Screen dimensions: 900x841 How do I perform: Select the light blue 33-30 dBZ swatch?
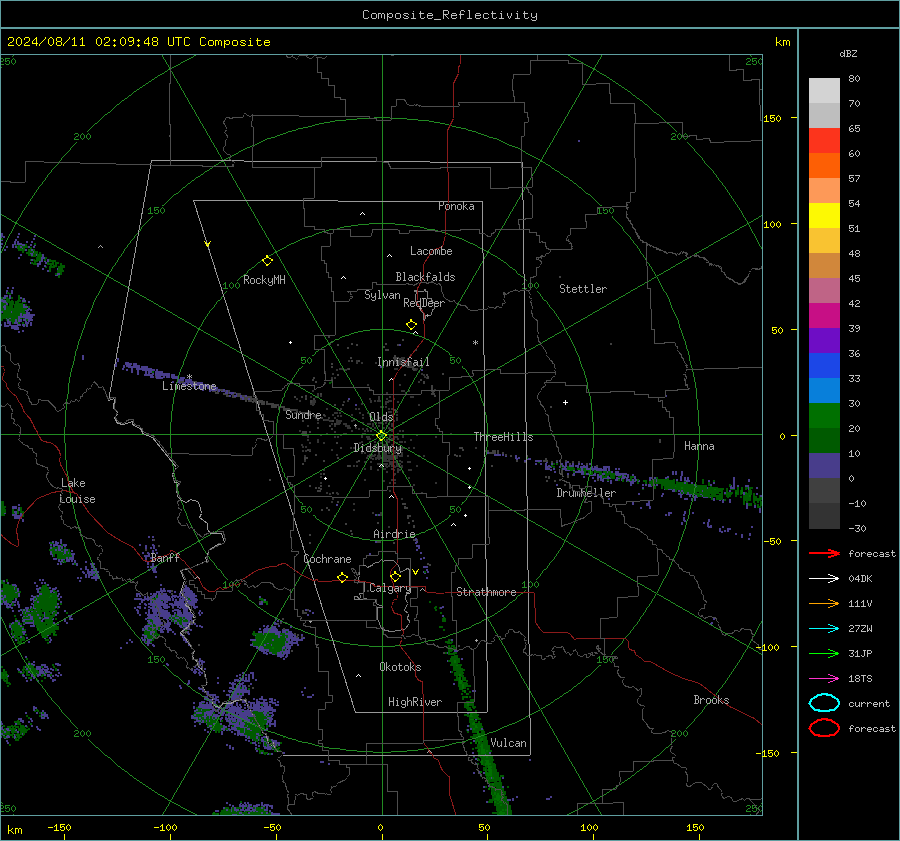tap(824, 390)
